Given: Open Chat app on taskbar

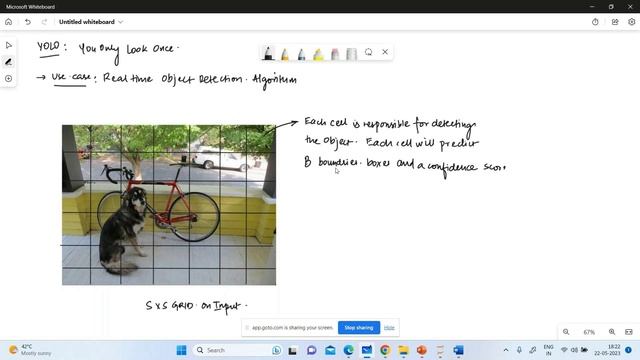Looking at the screenshot, I should (311, 350).
